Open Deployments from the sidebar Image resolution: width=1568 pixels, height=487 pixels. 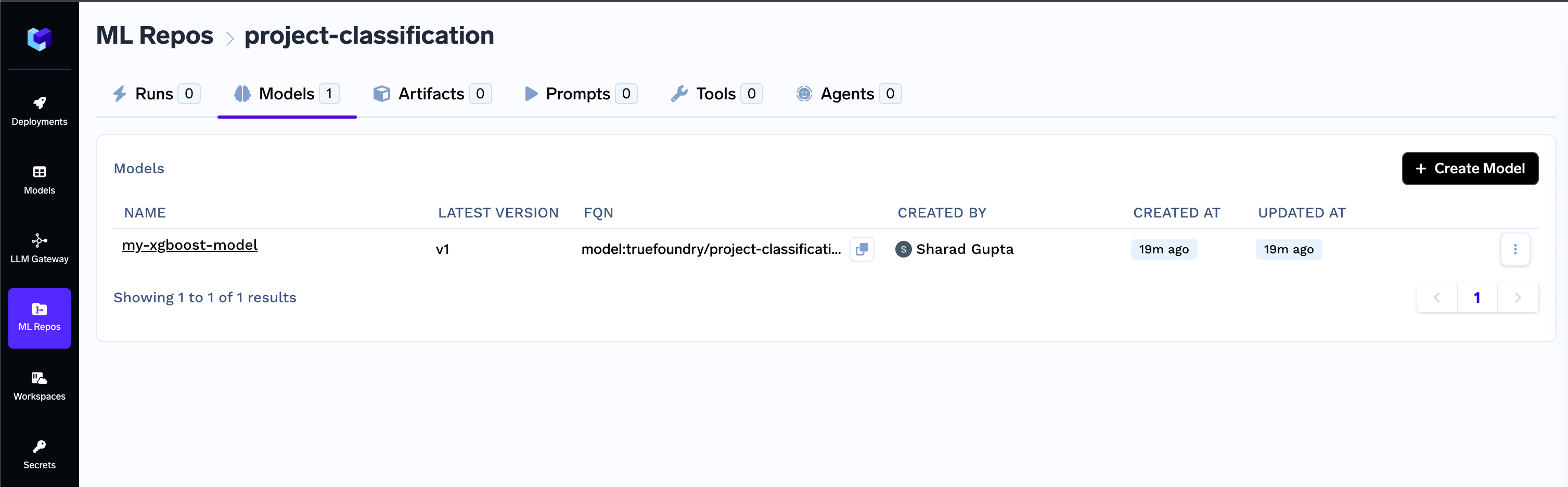point(40,111)
